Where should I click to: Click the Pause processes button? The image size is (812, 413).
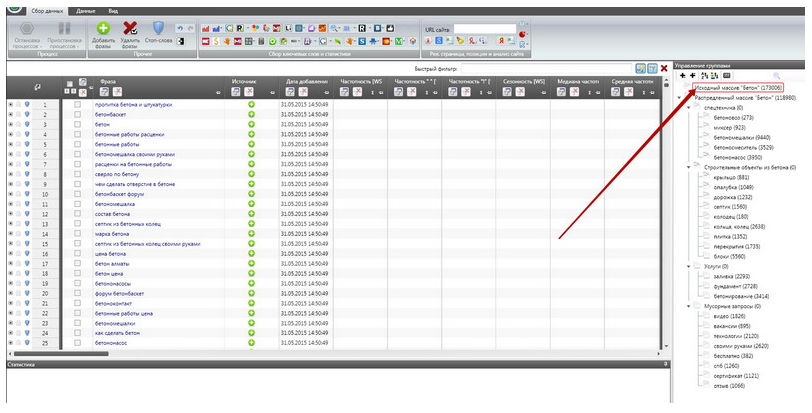coord(64,30)
